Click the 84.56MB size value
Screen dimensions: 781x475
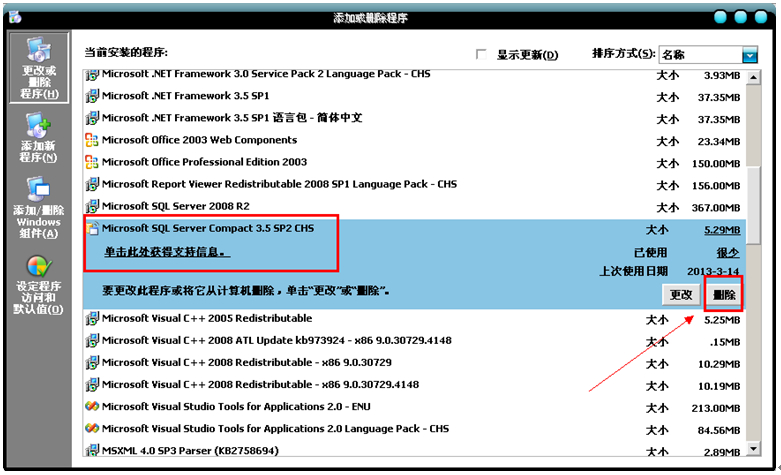tap(719, 430)
